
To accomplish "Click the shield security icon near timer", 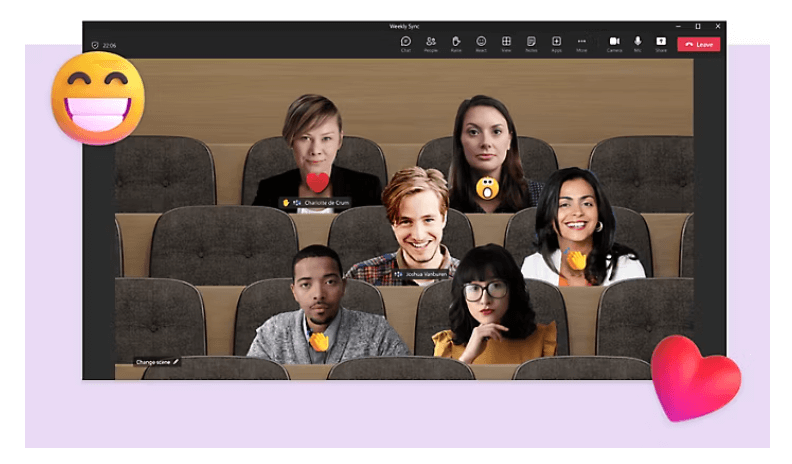I will [95, 45].
